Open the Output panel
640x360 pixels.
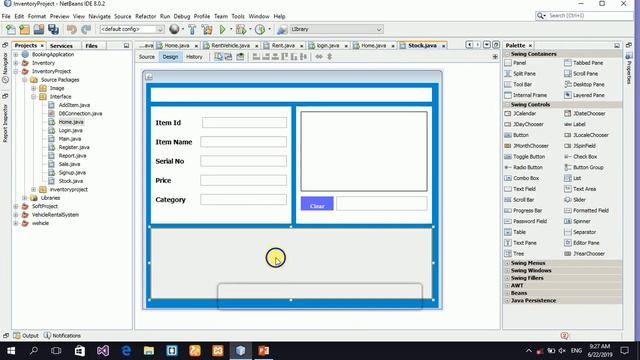(x=26, y=336)
